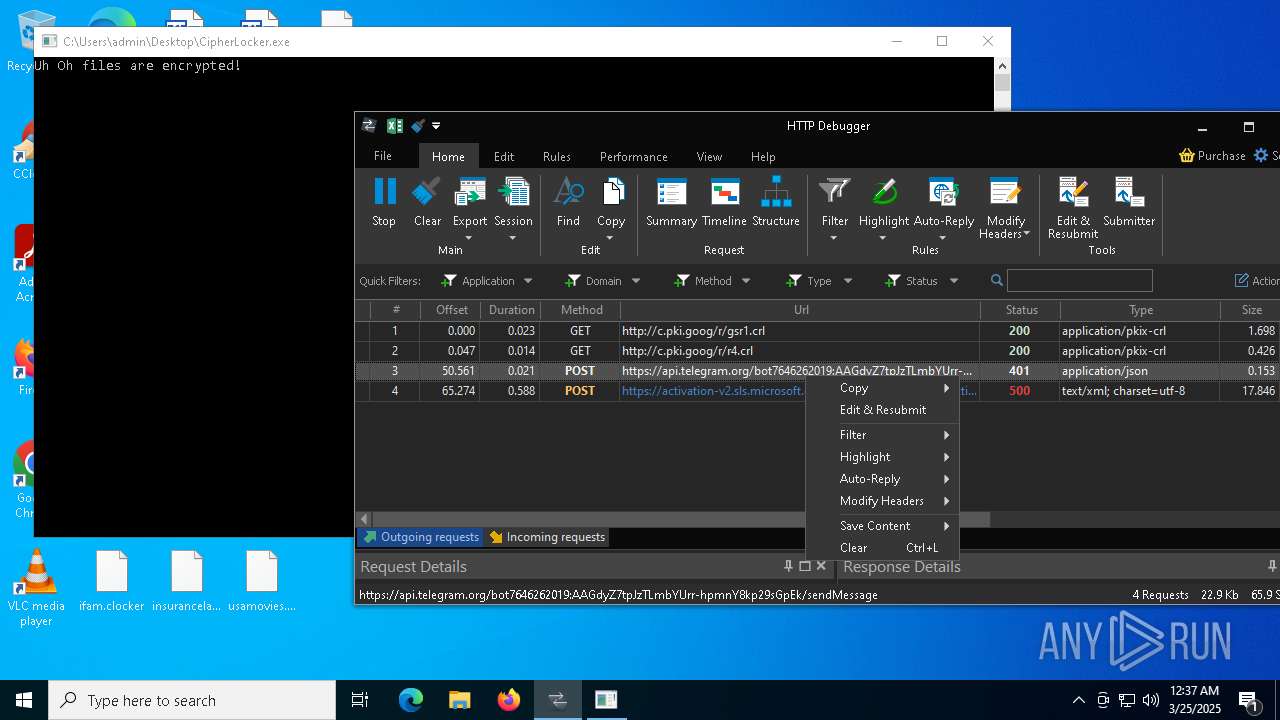Switch to Outgoing requests tab
This screenshot has height=720, width=1280.
(420, 537)
